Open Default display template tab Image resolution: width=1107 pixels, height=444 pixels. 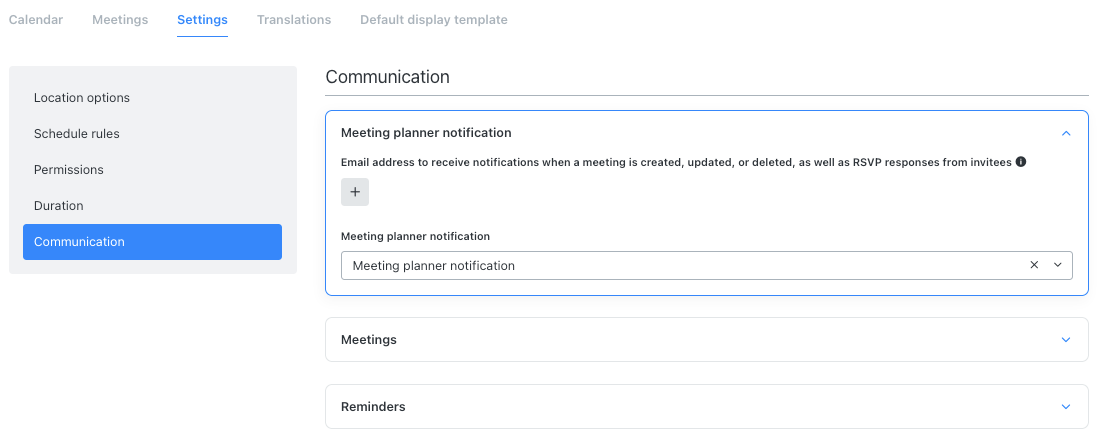[433, 20]
